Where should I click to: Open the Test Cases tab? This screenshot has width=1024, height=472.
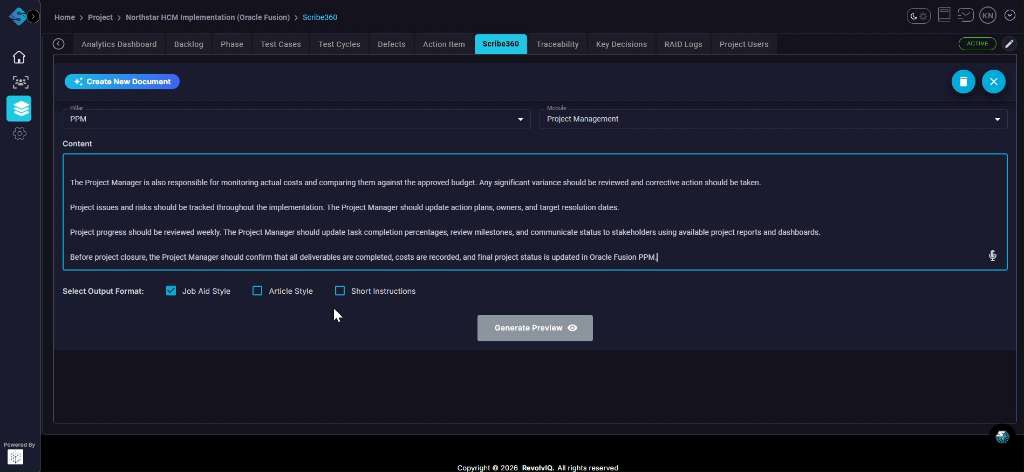click(281, 44)
